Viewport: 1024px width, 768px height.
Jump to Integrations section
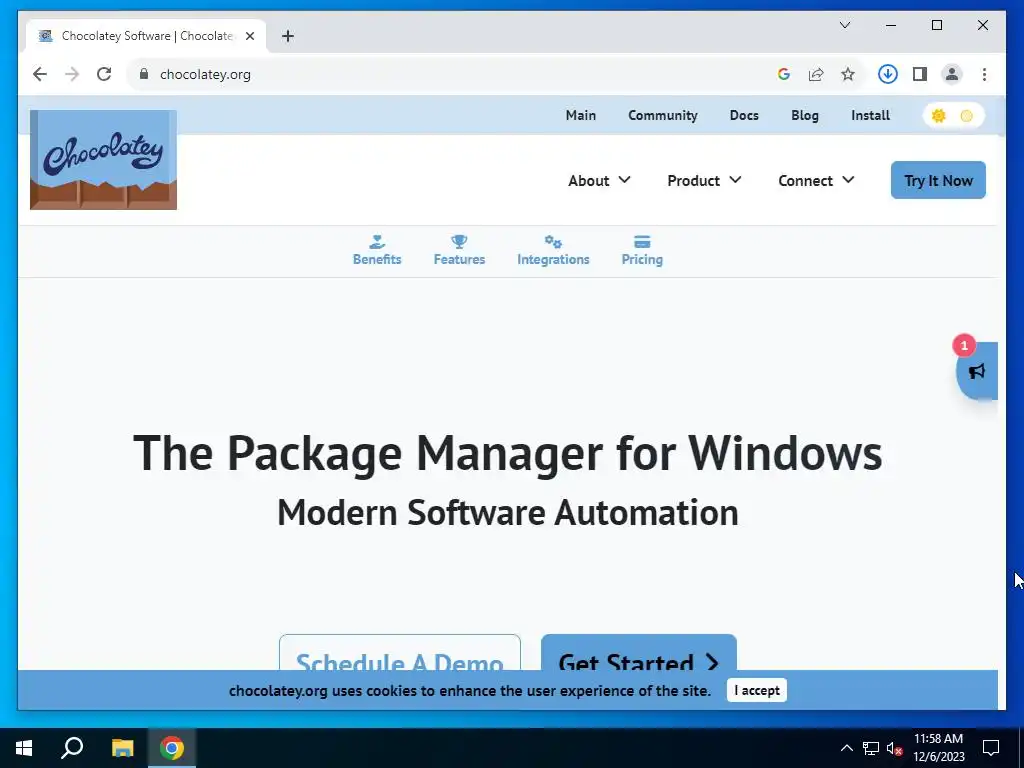coord(553,251)
